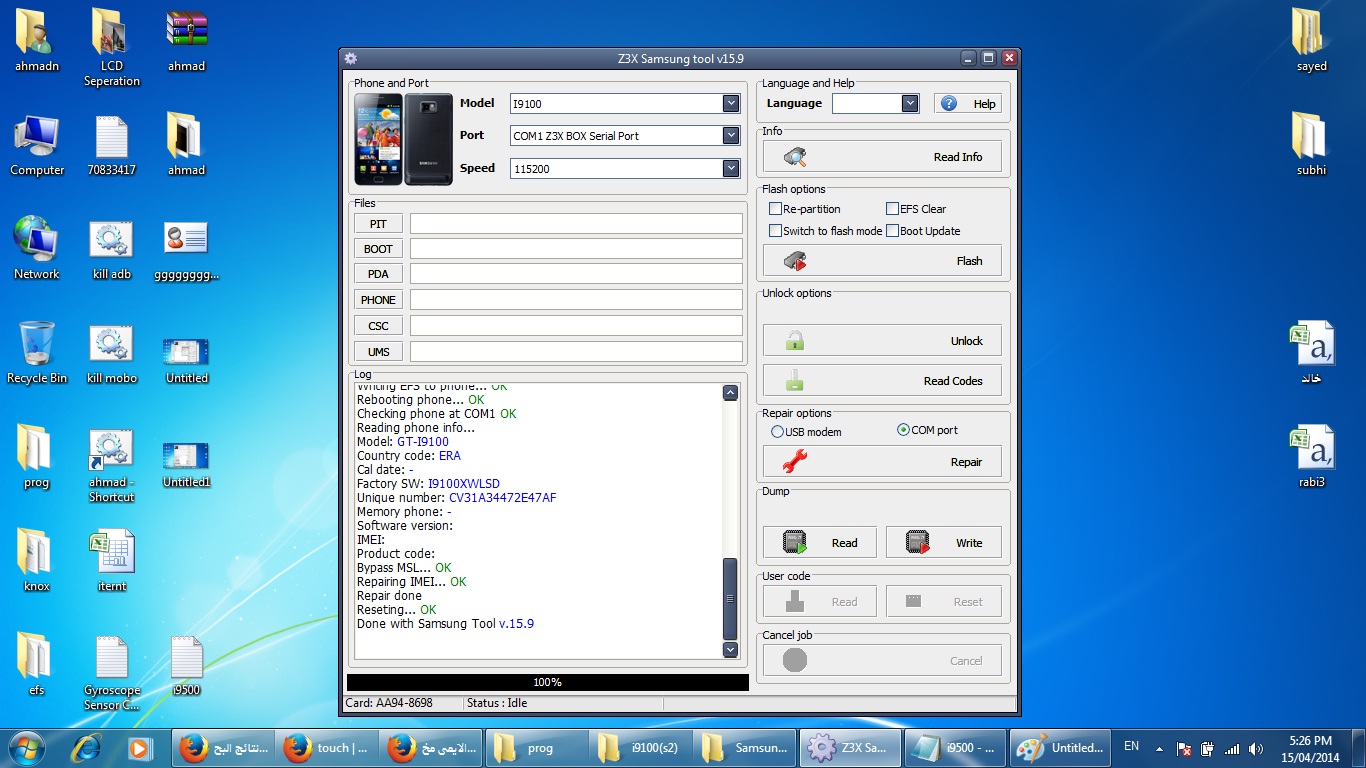Enable the Re-partition checkbox
The image size is (1366, 768).
click(x=775, y=209)
